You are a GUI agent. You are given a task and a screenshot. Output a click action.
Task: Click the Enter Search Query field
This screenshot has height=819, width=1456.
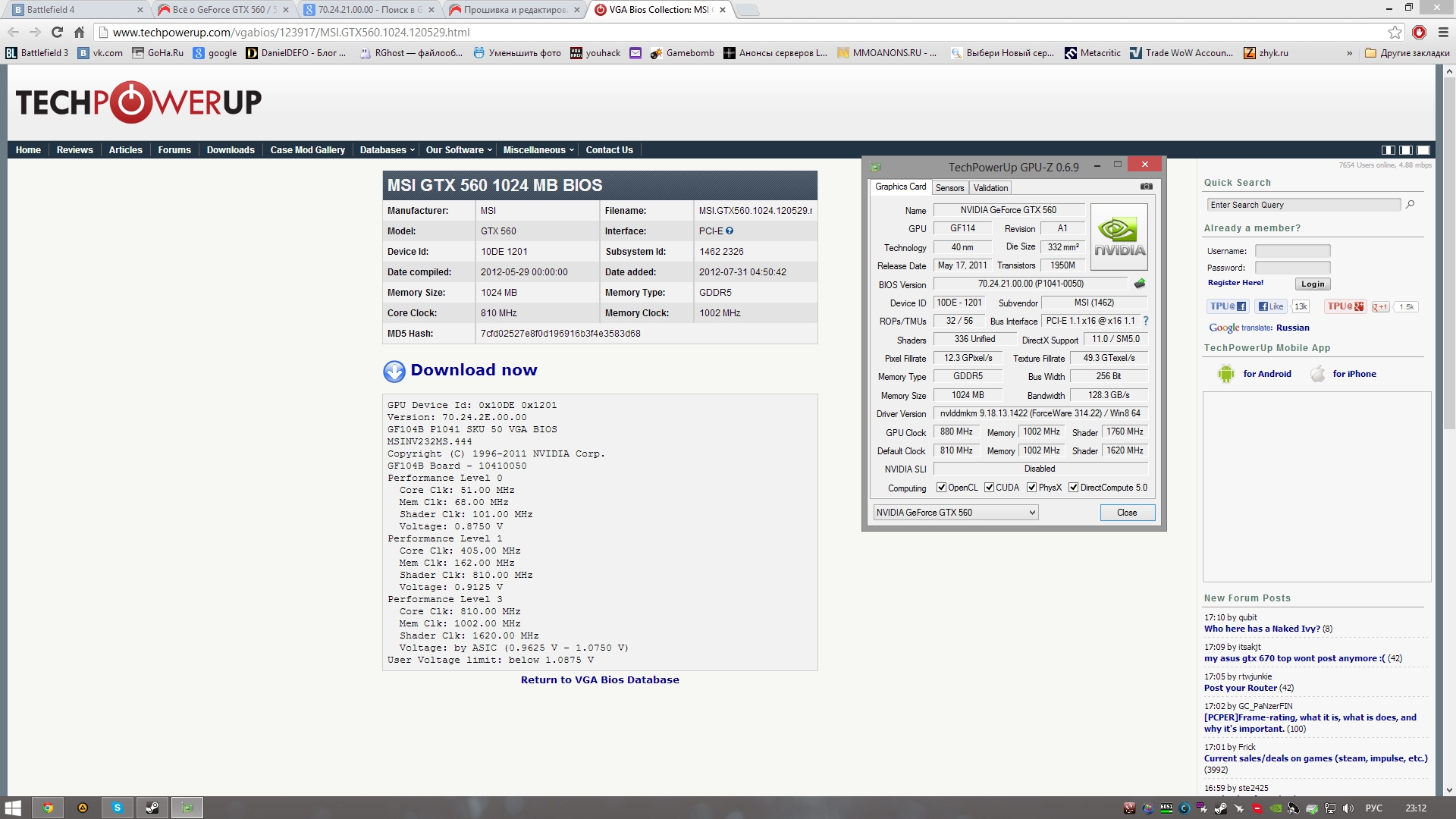[1303, 205]
